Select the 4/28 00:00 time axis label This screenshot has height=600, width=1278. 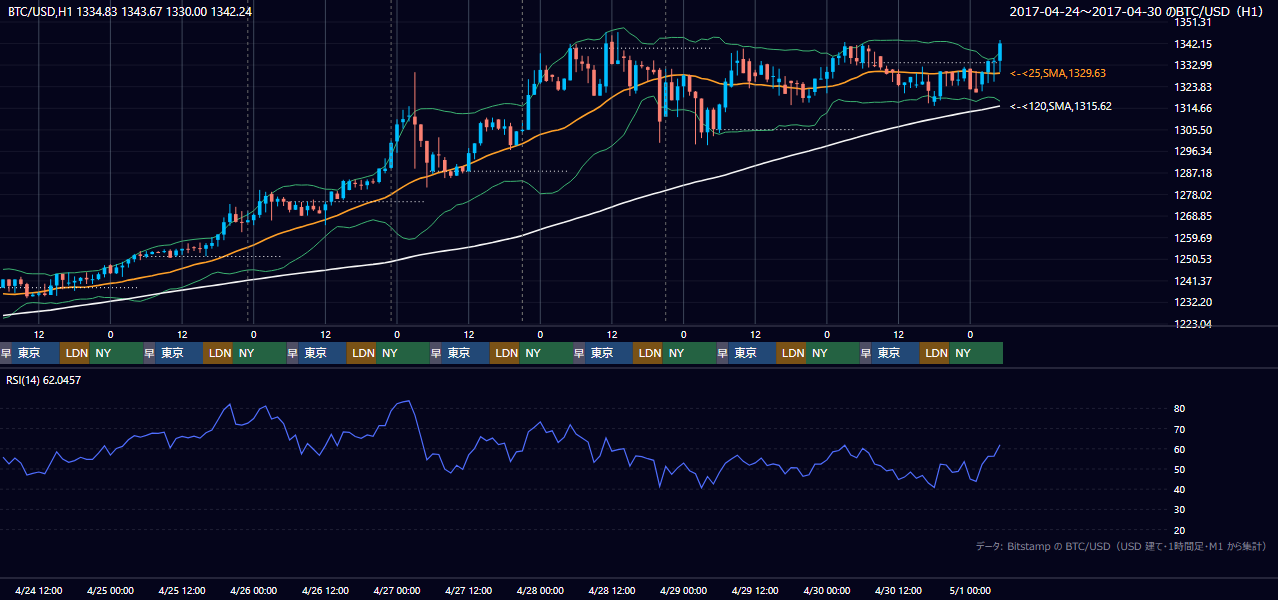pos(540,591)
